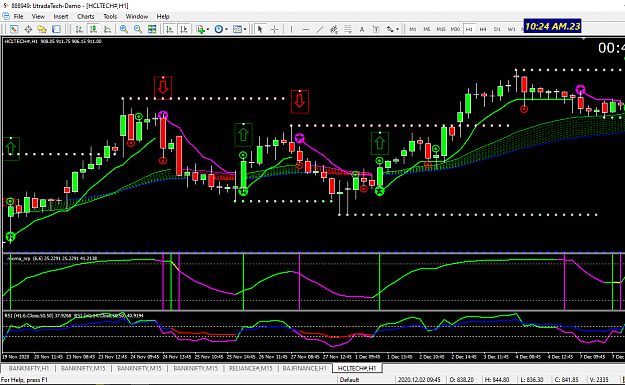Image resolution: width=625 pixels, height=385 pixels.
Task: Click the chart window icon beside File
Action: pos(6,16)
